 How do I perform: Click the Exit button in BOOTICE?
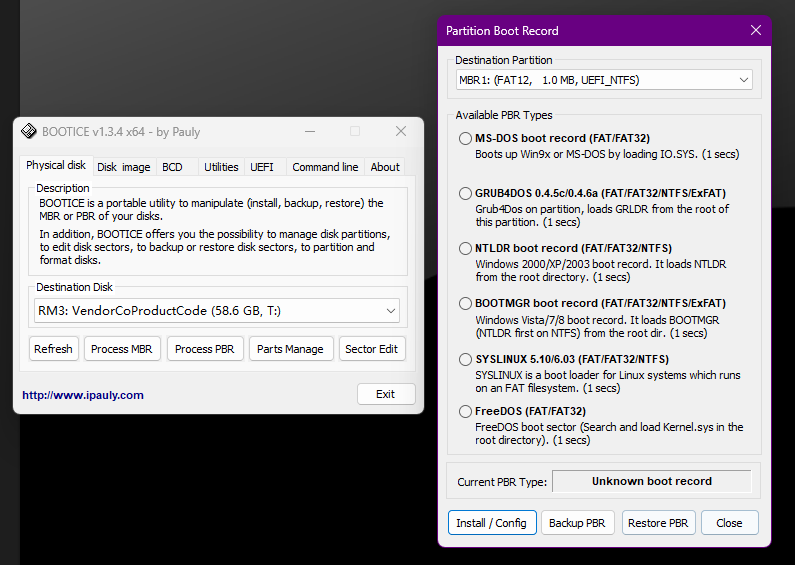tap(385, 394)
